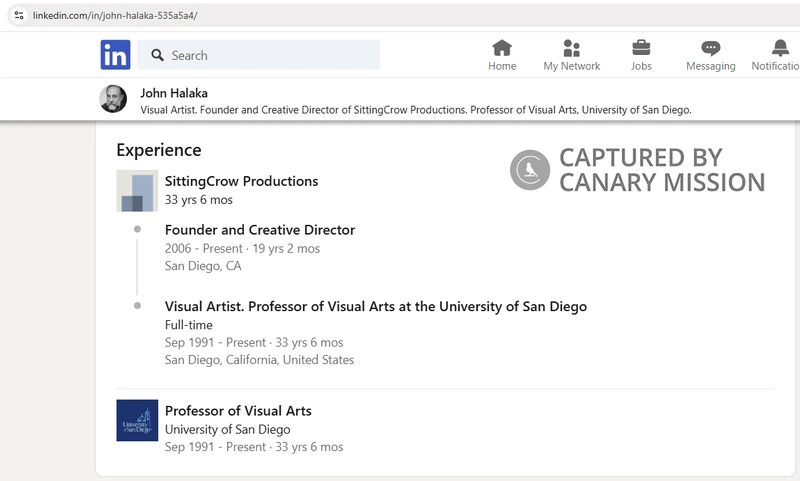Click John Halaka's profile photo

click(113, 99)
